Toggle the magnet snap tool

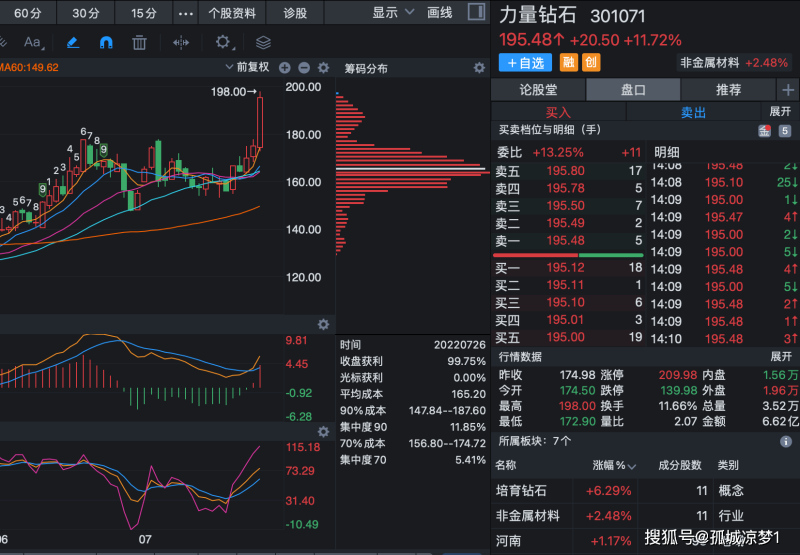[x=106, y=42]
